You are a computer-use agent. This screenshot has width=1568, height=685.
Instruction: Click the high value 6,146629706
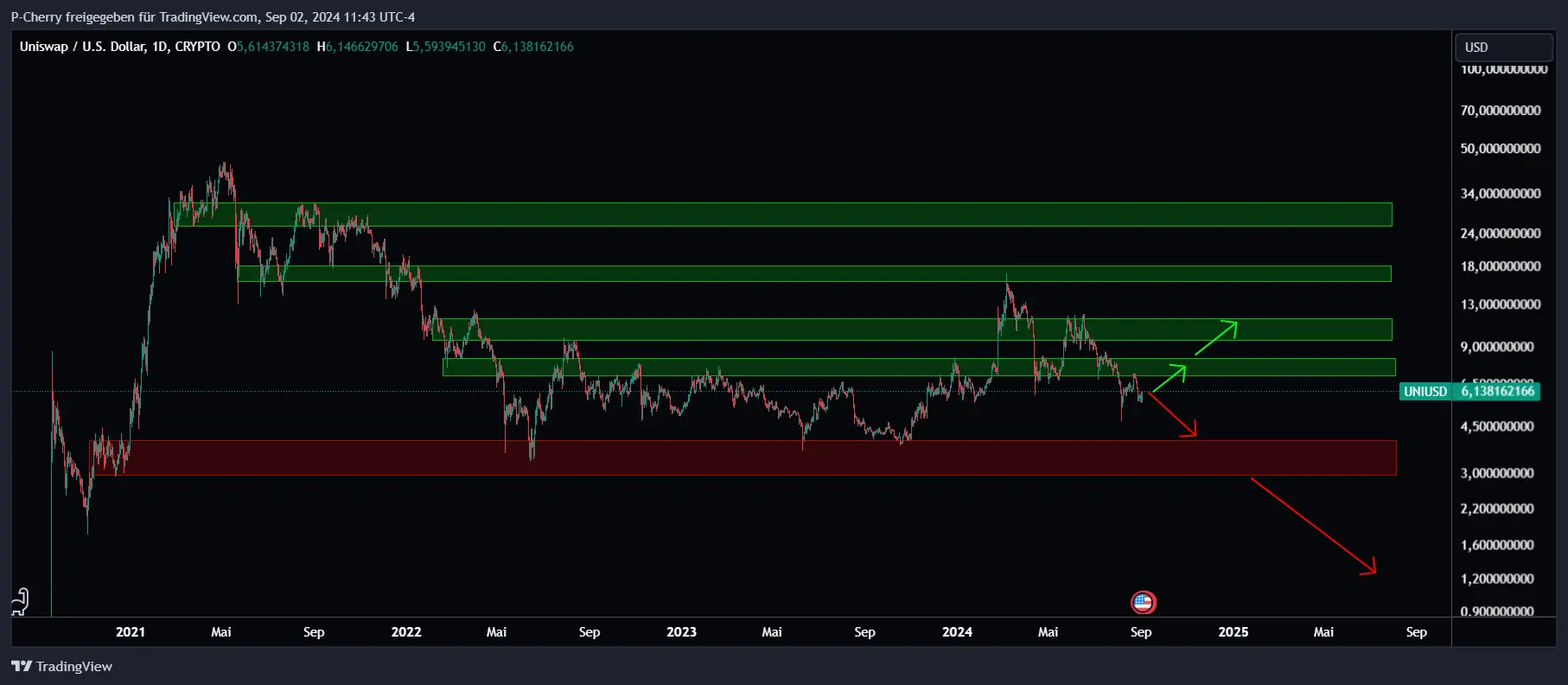pyautogui.click(x=362, y=47)
